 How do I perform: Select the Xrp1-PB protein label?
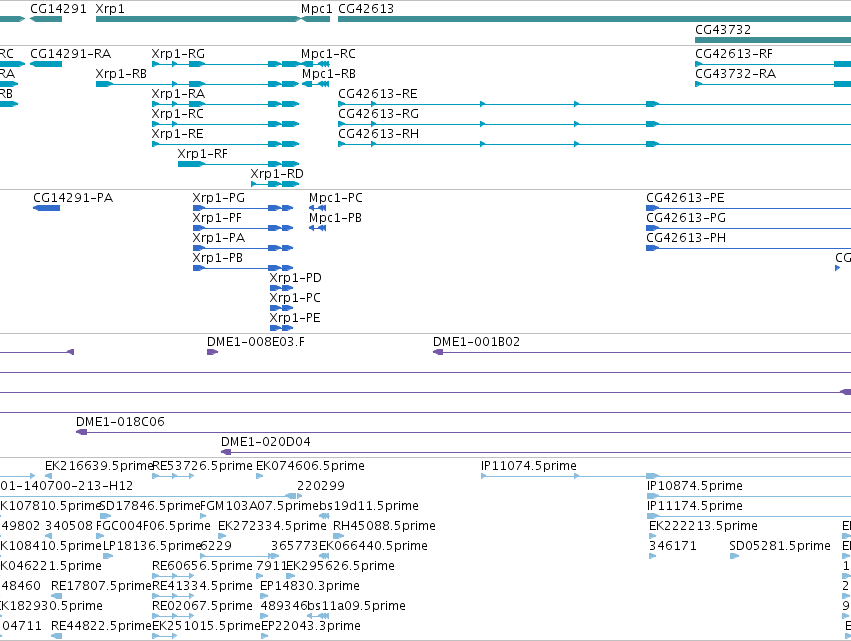[x=218, y=258]
